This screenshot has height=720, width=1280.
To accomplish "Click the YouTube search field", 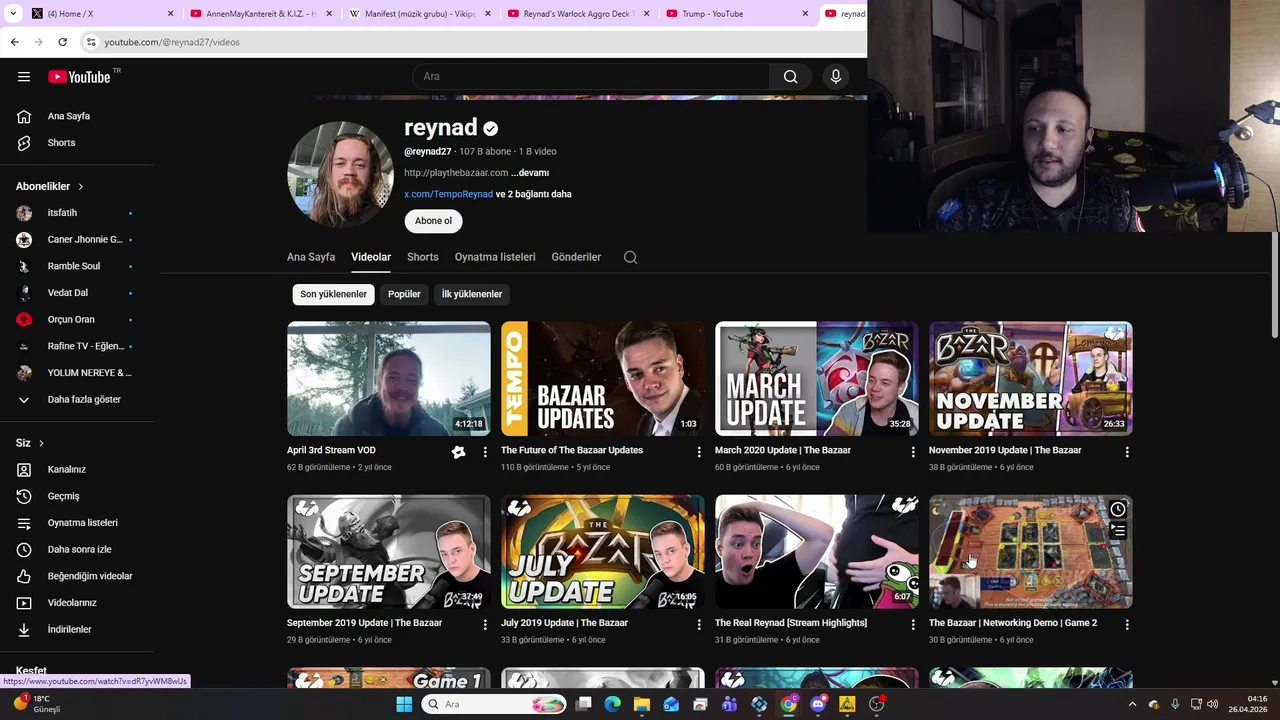I will [590, 77].
